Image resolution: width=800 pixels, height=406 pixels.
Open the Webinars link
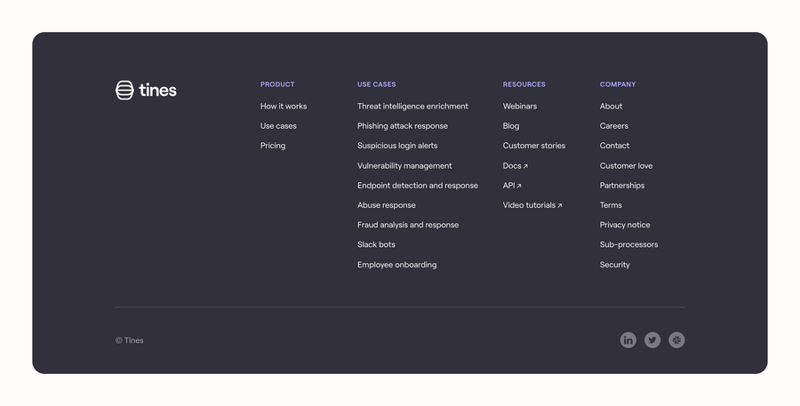point(520,106)
